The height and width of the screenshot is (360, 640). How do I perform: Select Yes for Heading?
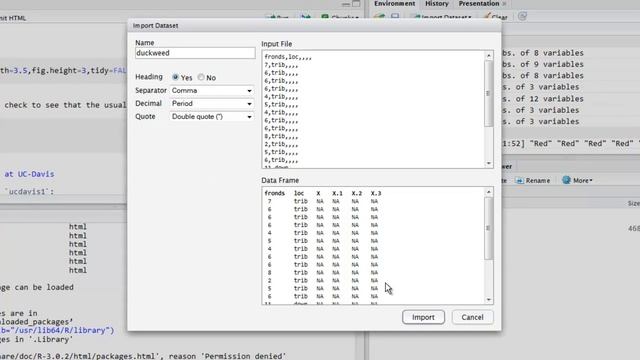pyautogui.click(x=176, y=77)
